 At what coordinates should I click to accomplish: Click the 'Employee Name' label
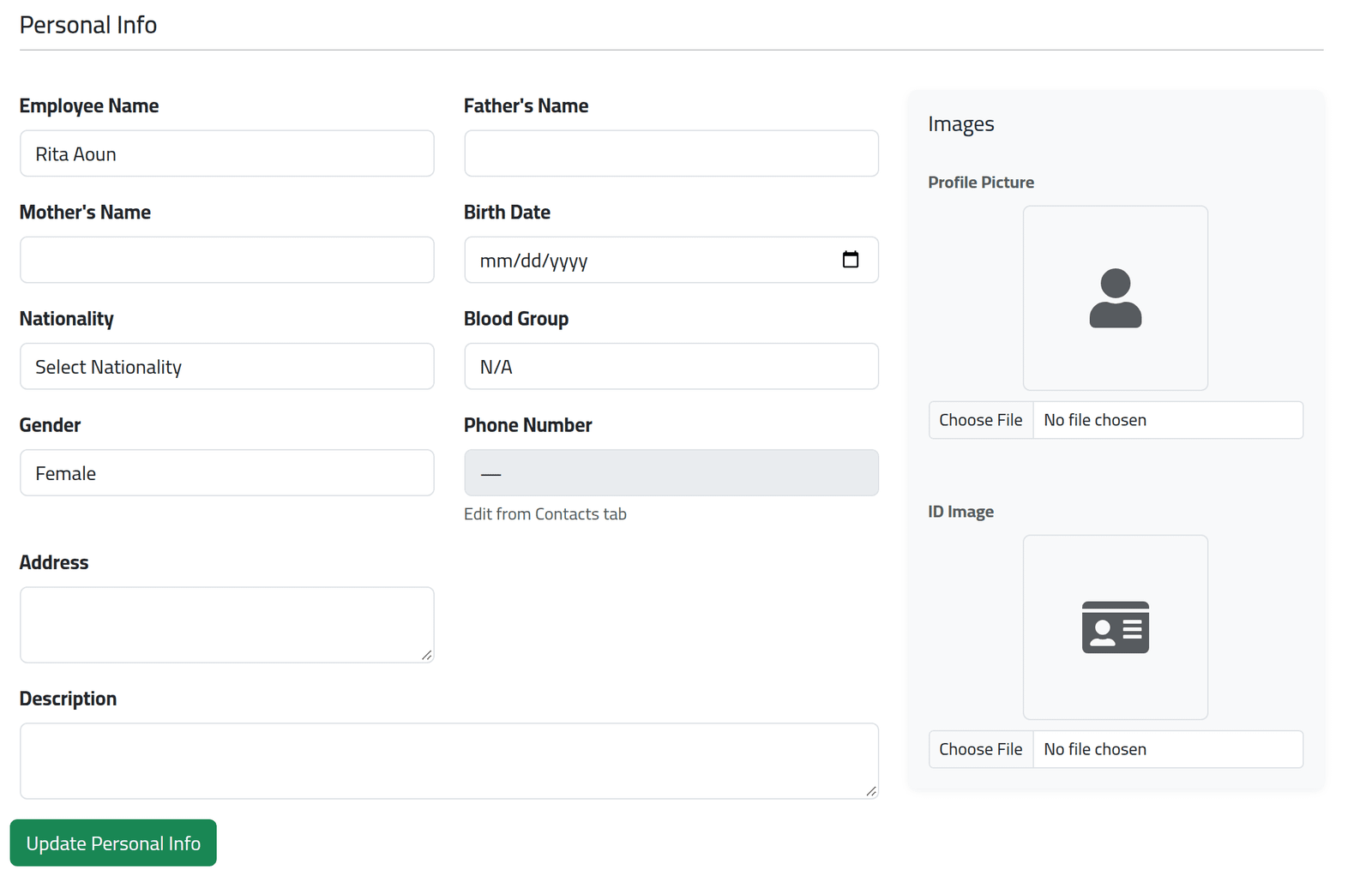pos(89,105)
